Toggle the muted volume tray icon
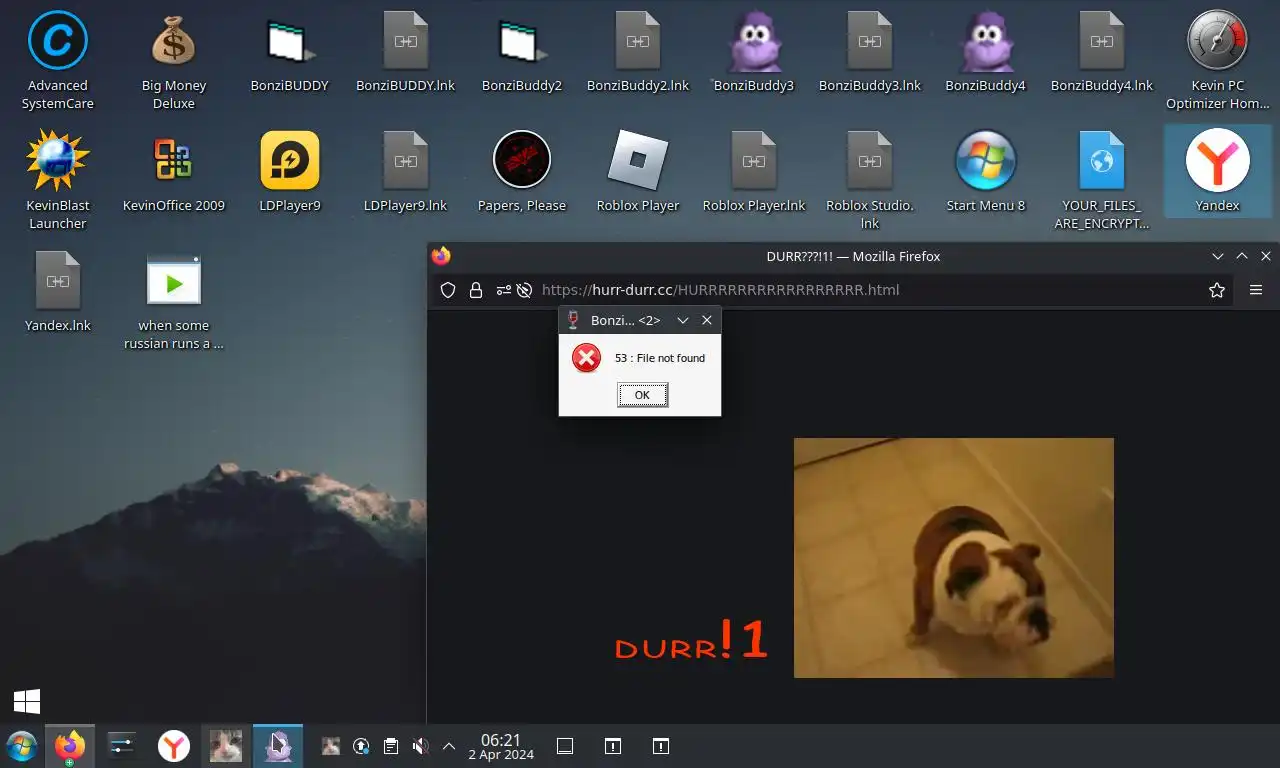 click(x=421, y=746)
